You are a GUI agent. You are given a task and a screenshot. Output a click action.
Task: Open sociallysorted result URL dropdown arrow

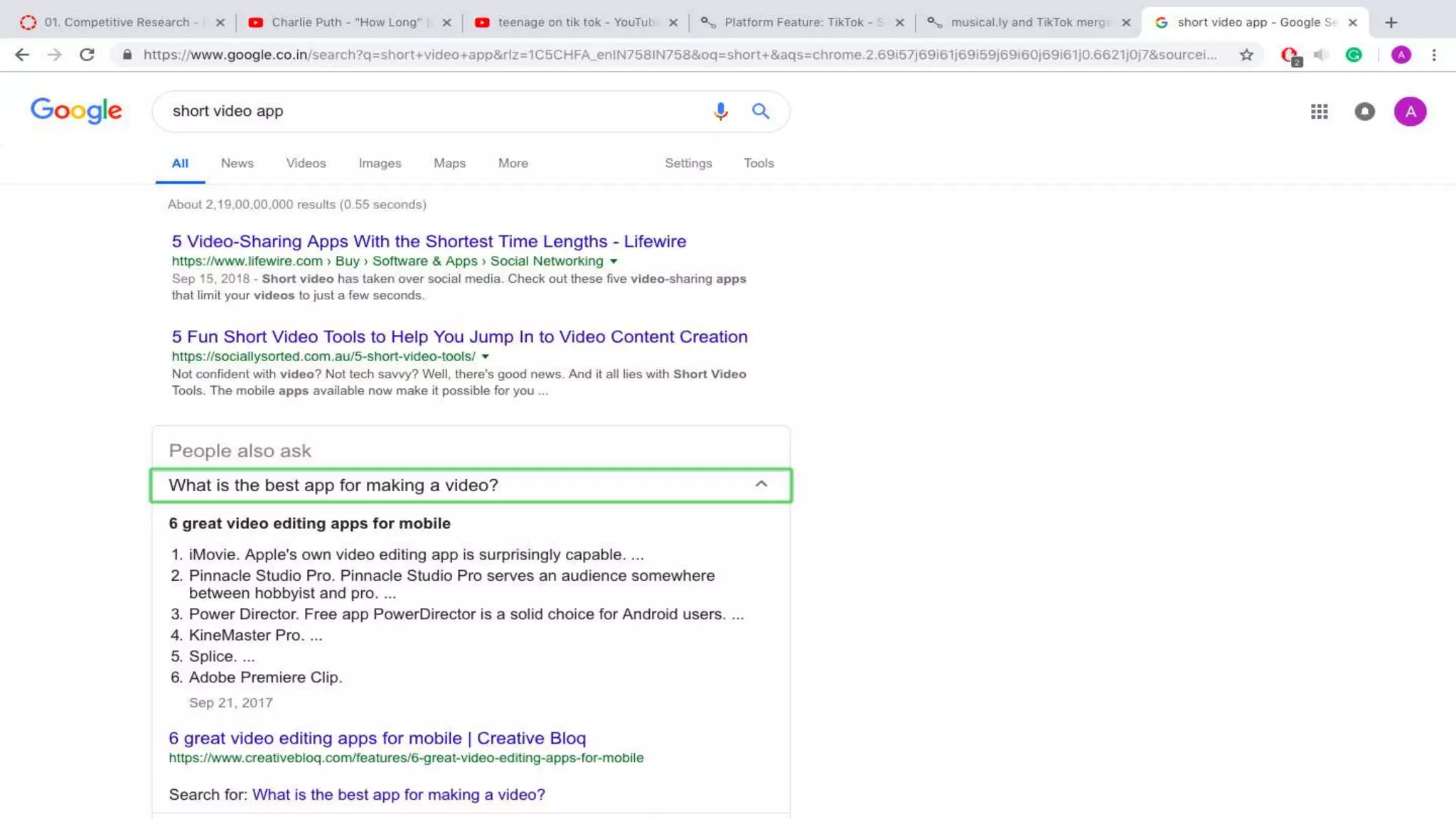[486, 356]
